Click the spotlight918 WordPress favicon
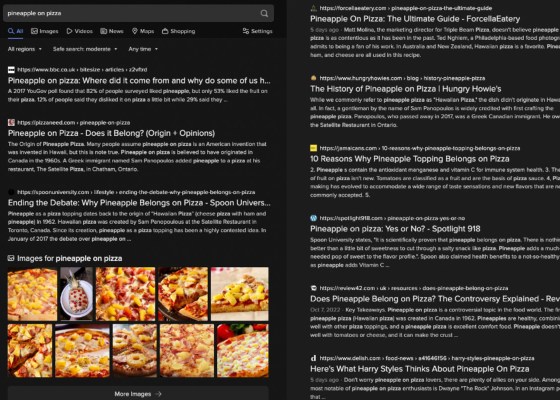This screenshot has width=560, height=400. 314,218
